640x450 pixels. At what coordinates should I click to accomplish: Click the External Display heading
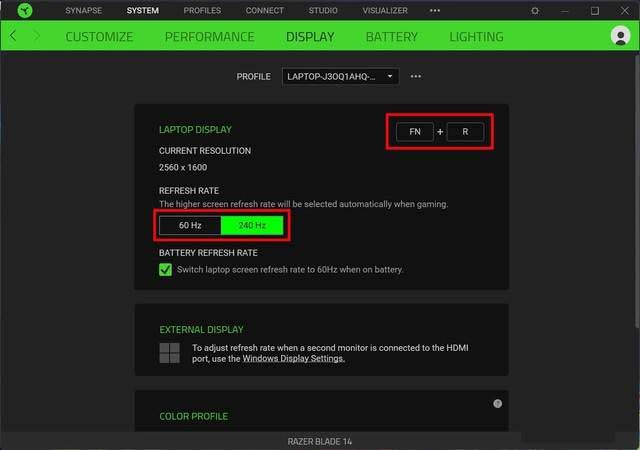coord(201,330)
